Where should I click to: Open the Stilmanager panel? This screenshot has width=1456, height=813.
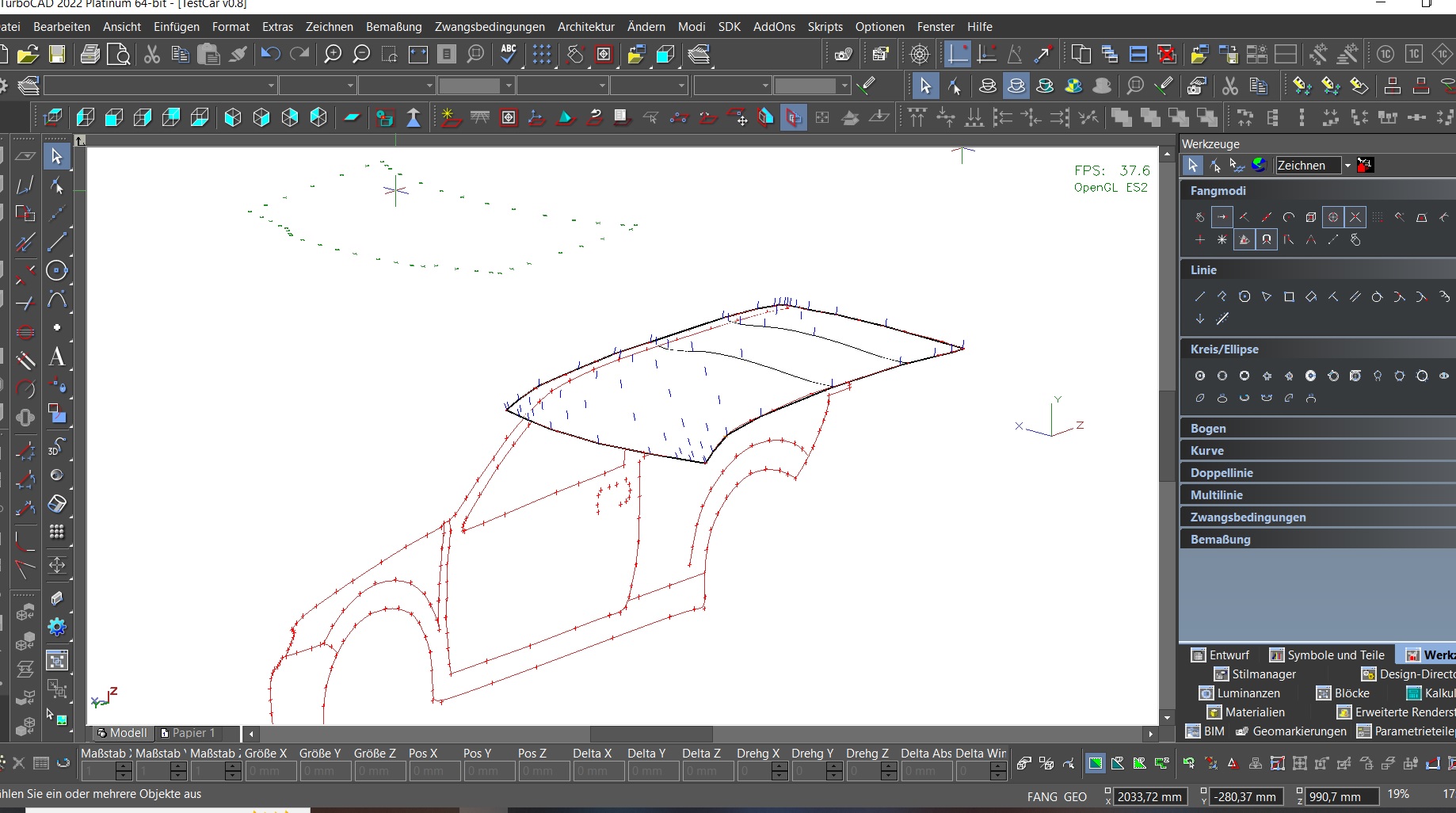(1256, 674)
